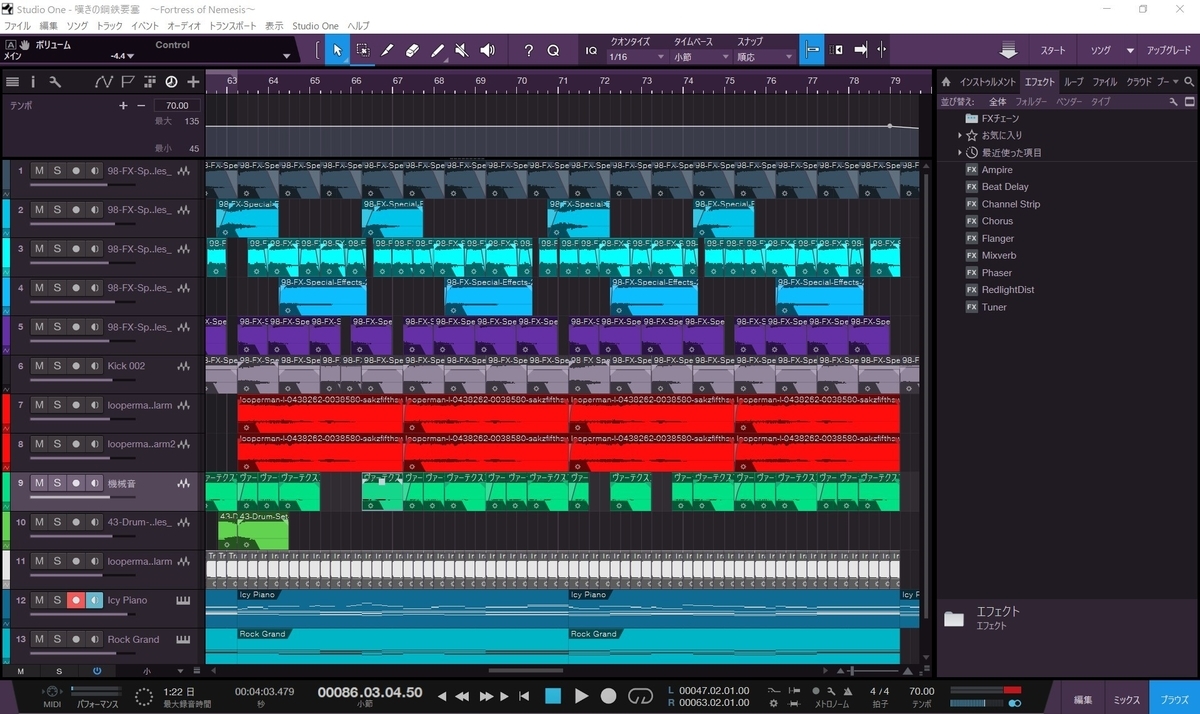Switch to the ループ browser tab
The width and height of the screenshot is (1200, 714).
1073,82
